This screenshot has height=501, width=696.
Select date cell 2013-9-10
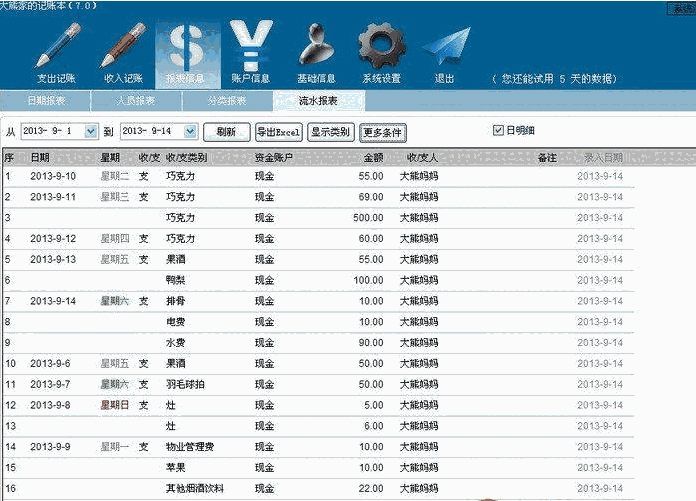tap(53, 176)
